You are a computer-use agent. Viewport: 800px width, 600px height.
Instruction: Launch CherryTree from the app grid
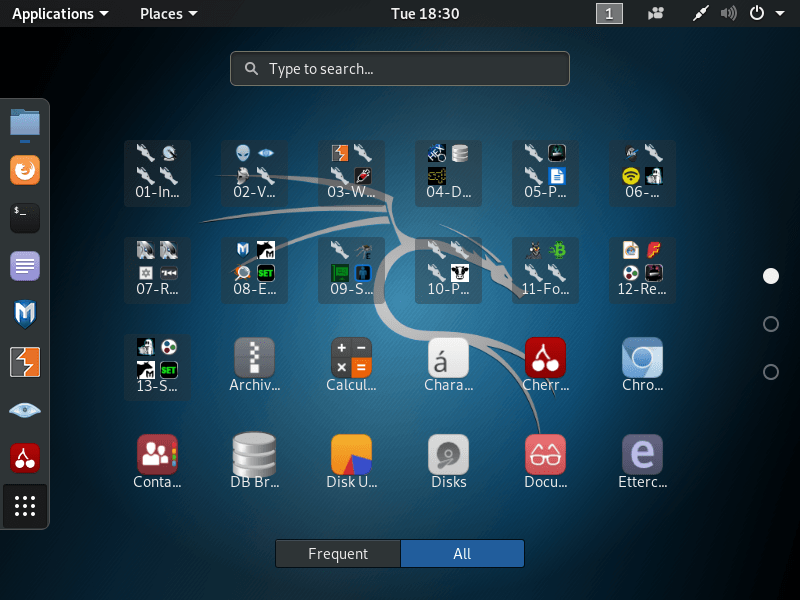tap(545, 365)
